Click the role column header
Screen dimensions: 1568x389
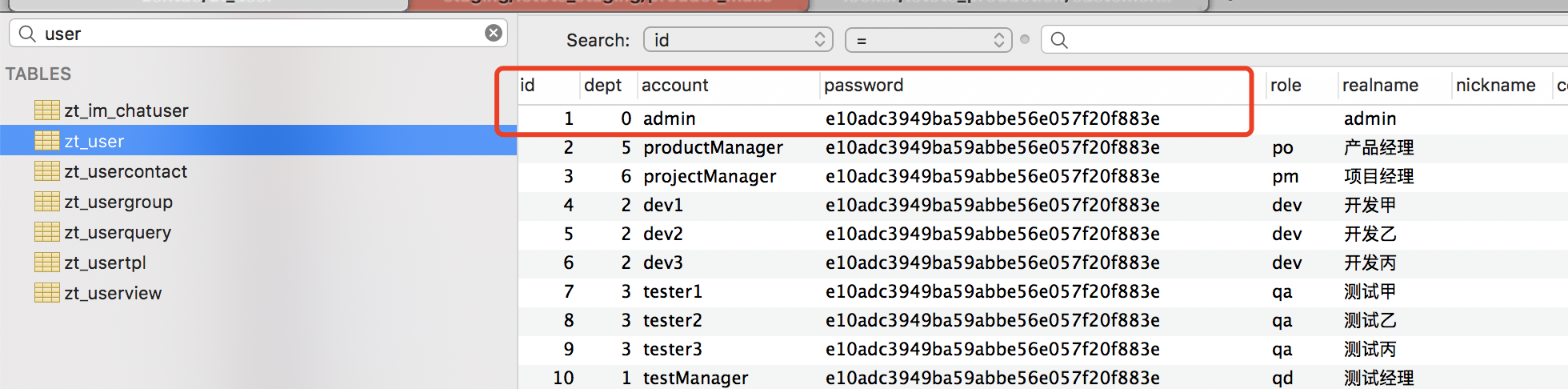point(1286,86)
